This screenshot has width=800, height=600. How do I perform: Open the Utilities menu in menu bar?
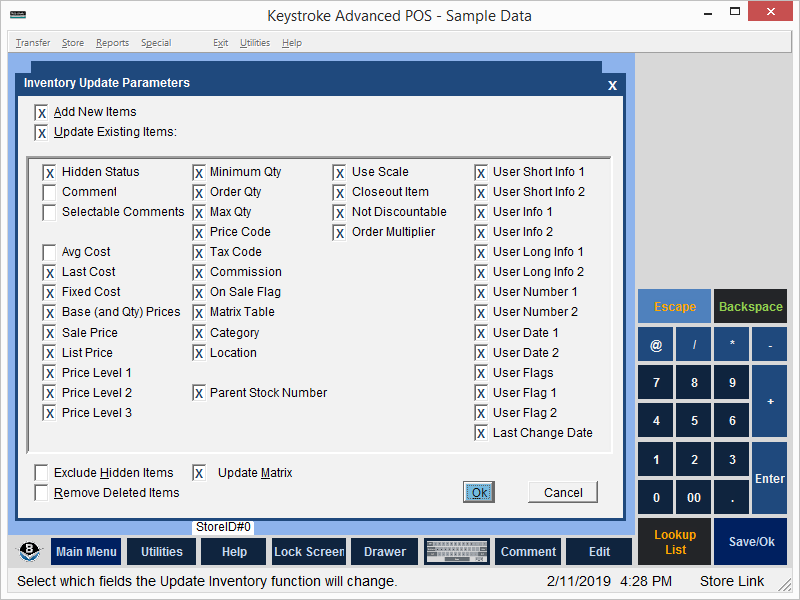point(254,43)
